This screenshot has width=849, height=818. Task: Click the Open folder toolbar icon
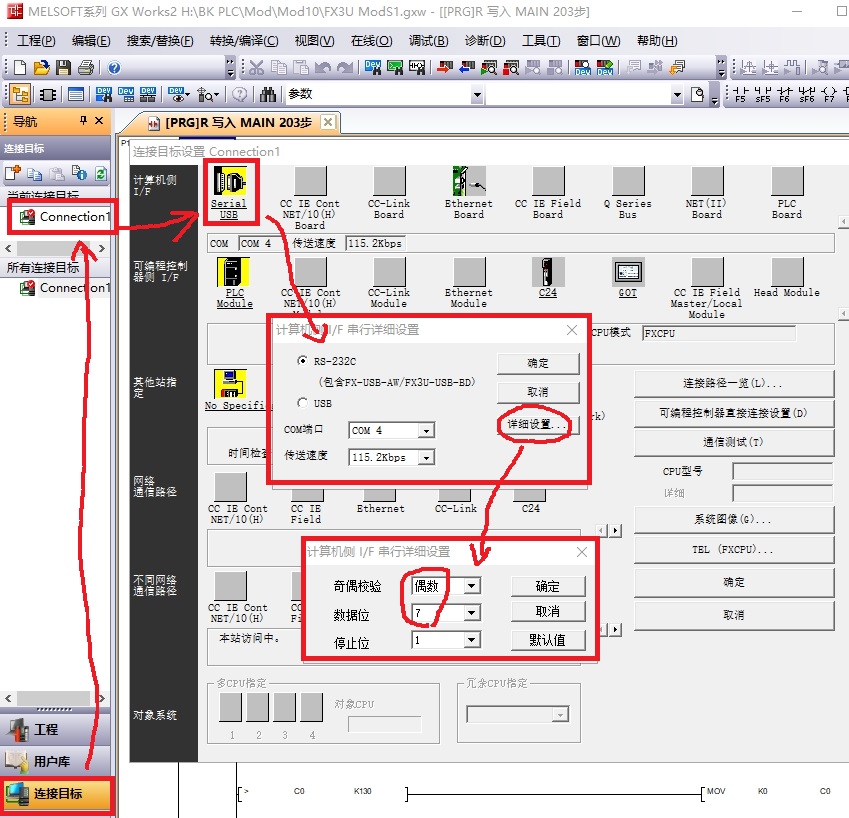click(41, 68)
